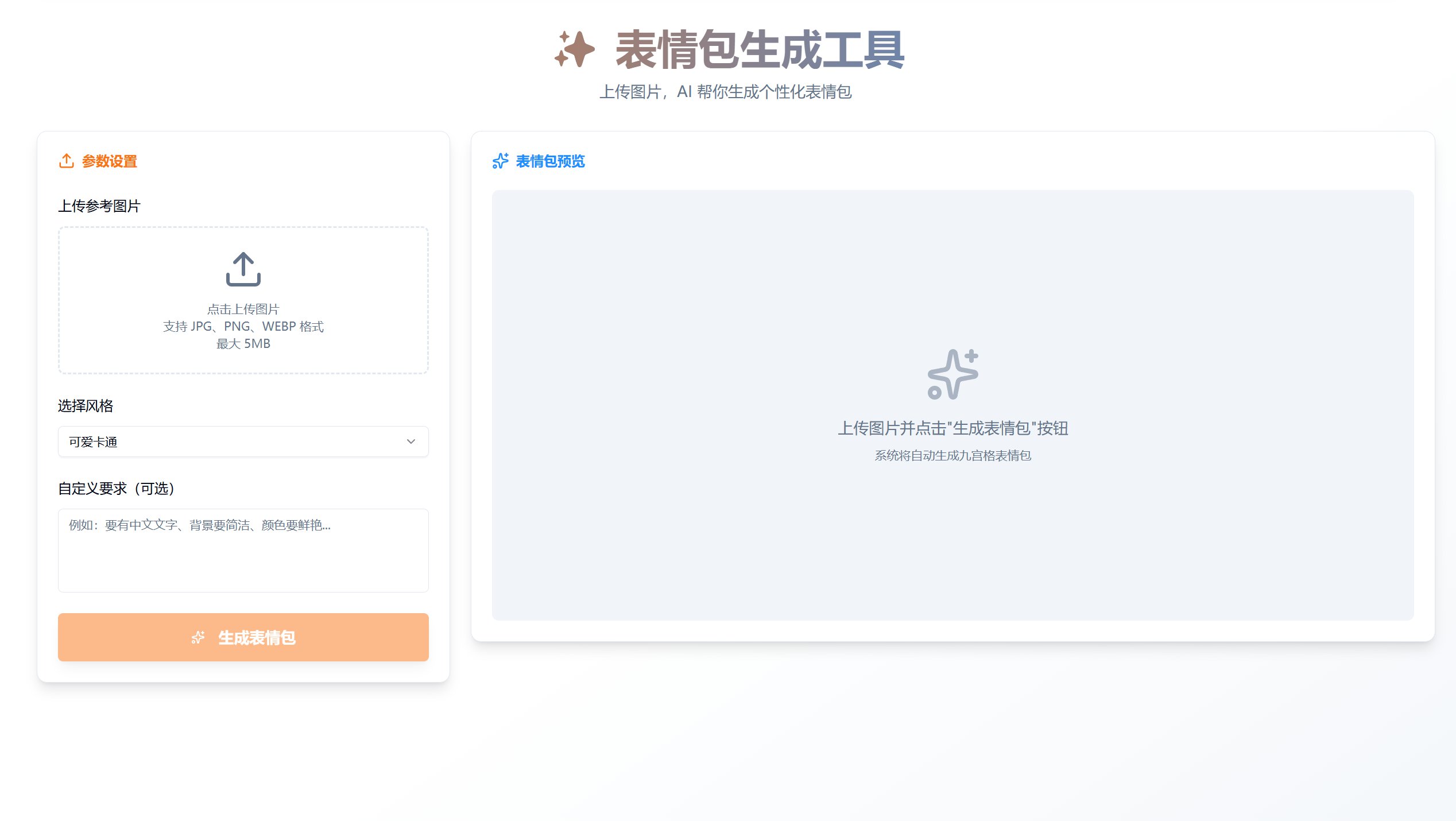Click the 系统将自动生成九宫格表情包 hint text
This screenshot has height=821, width=1456.
952,455
